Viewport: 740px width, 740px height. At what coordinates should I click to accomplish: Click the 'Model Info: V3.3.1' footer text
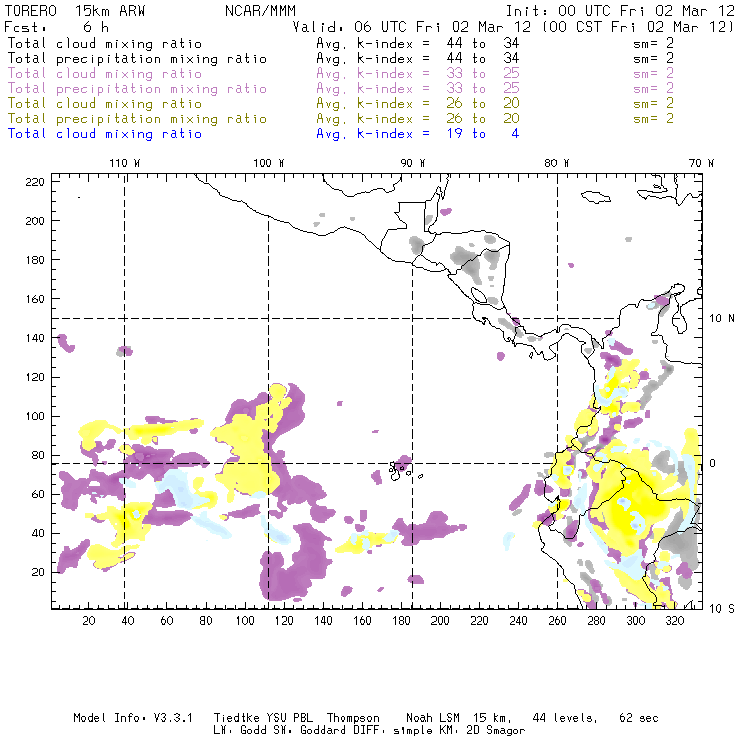133,718
